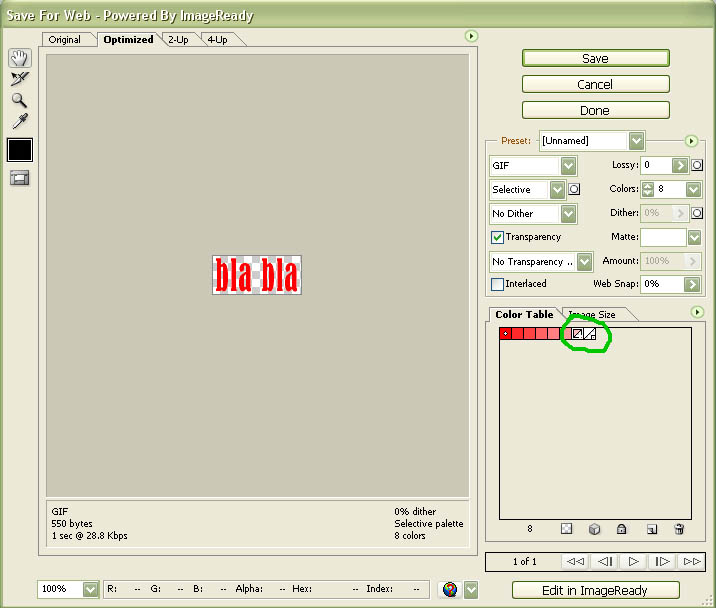
Task: Click the Colors stepper arrows
Action: (x=648, y=189)
